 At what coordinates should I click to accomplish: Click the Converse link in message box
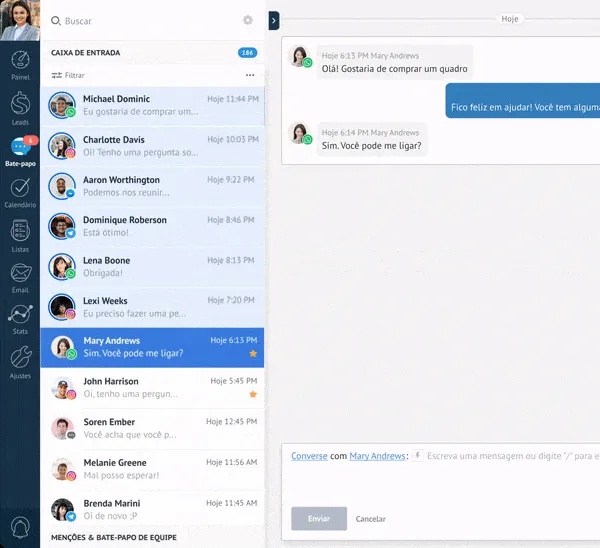click(x=309, y=456)
